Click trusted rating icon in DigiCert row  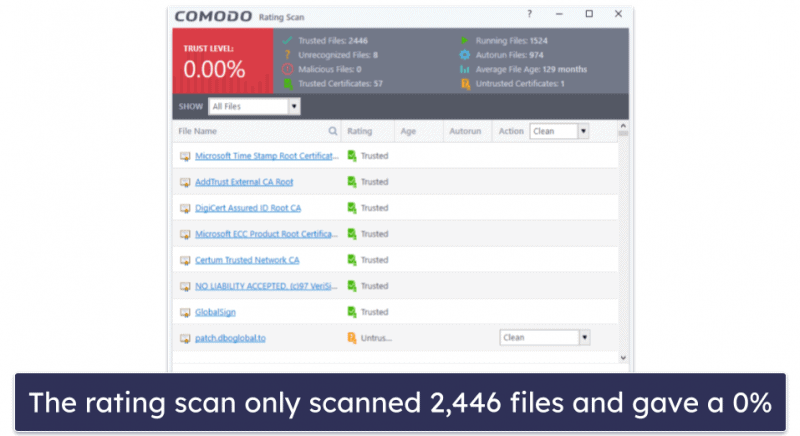[352, 208]
